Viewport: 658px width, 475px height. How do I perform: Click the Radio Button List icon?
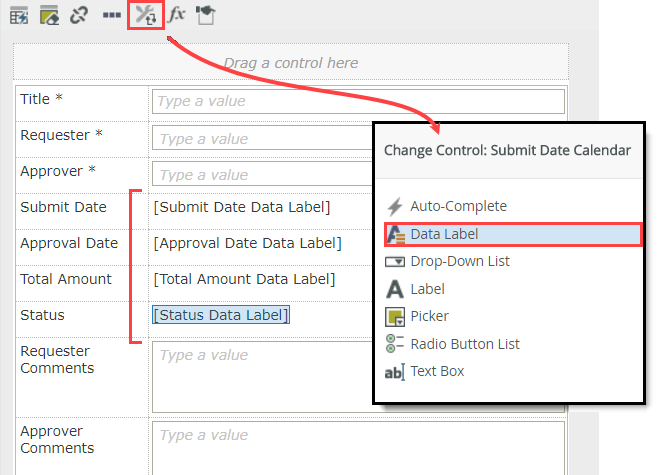click(394, 344)
